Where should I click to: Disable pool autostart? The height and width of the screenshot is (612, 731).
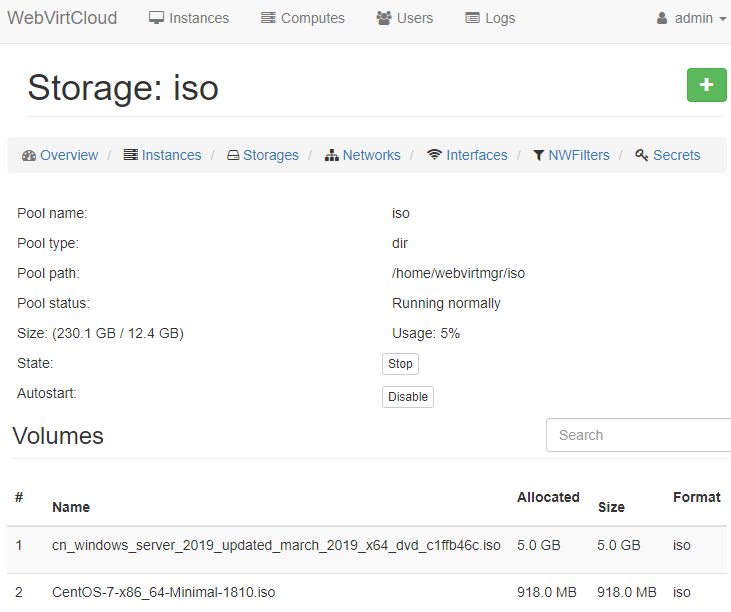408,397
